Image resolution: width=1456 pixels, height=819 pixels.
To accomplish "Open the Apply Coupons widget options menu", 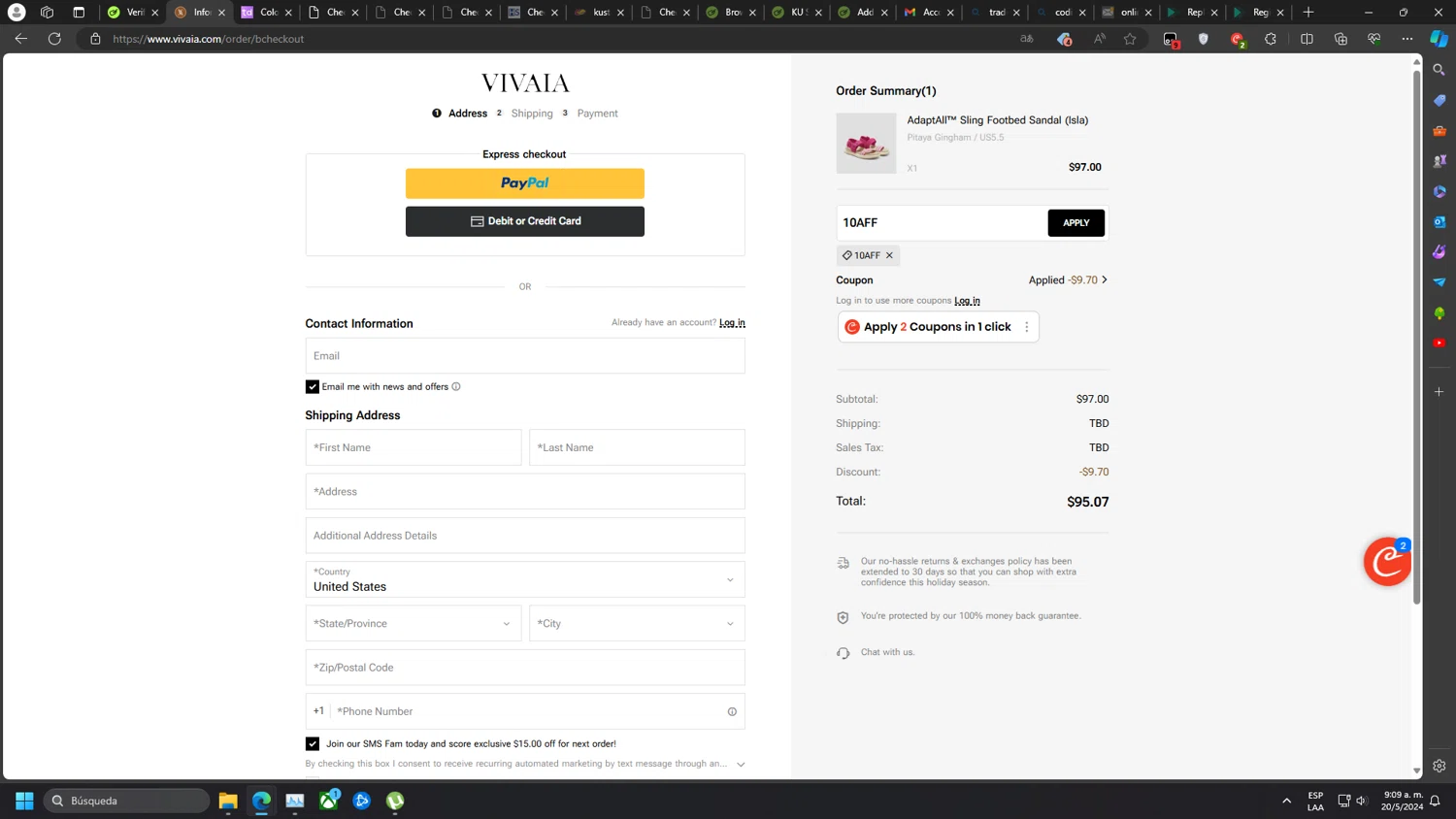I will click(1026, 327).
